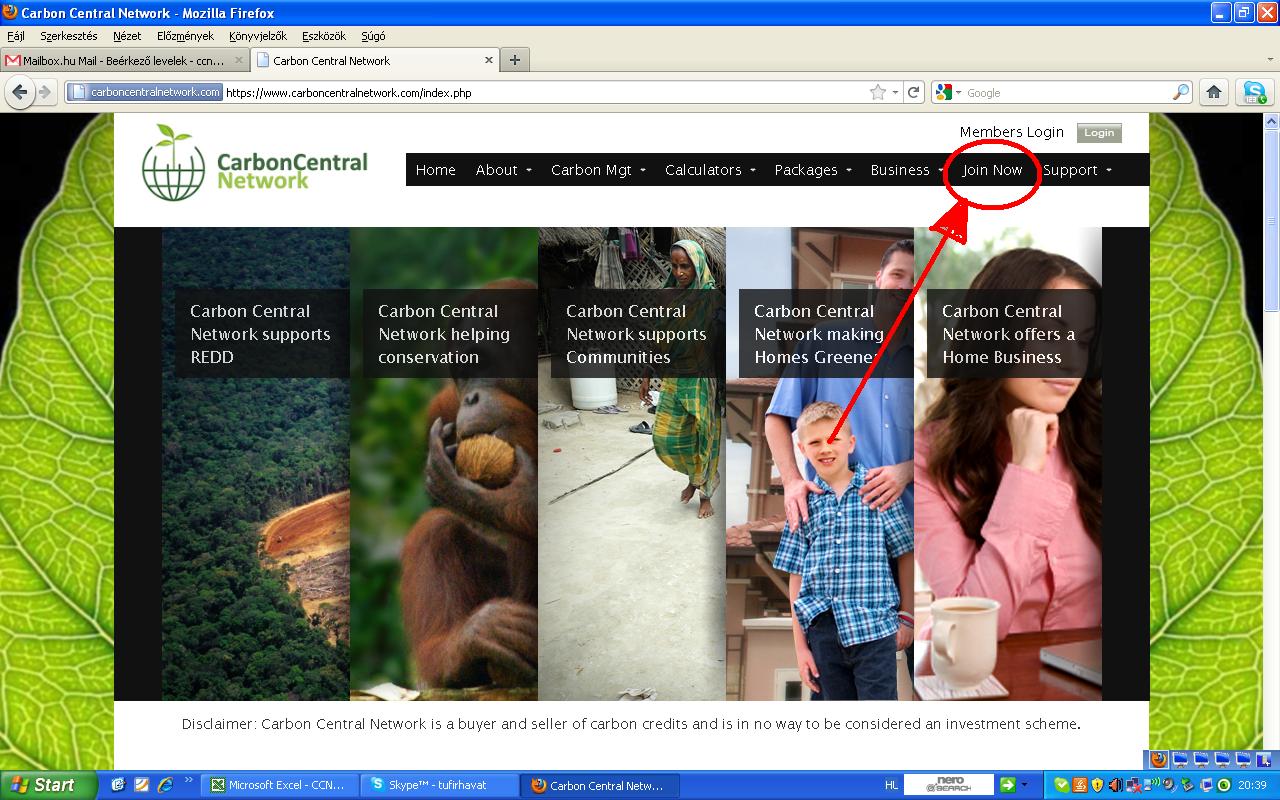Image resolution: width=1280 pixels, height=800 pixels.
Task: Click the page disclaimer text
Action: point(631,724)
